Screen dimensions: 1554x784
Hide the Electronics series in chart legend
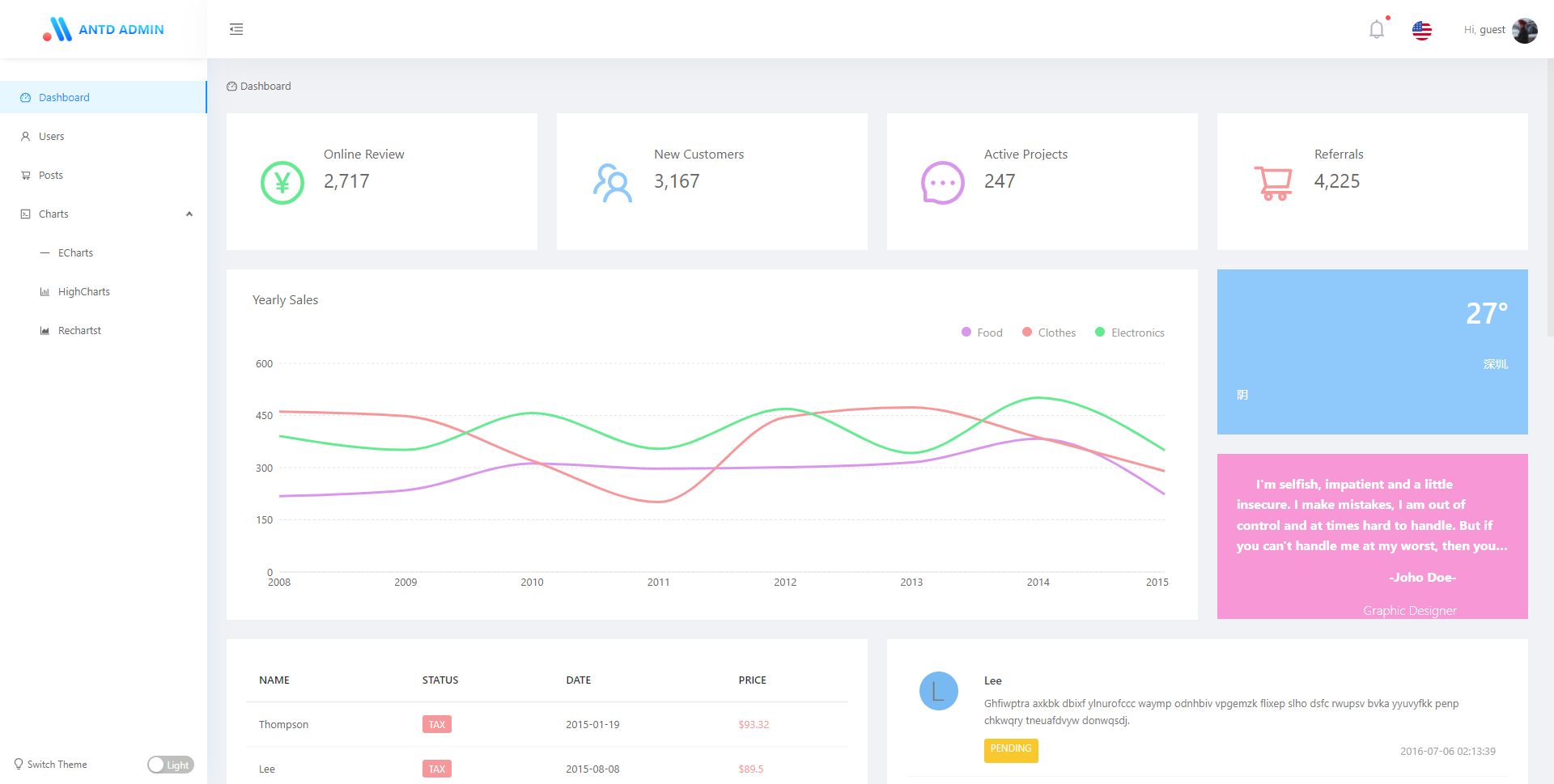[1130, 333]
